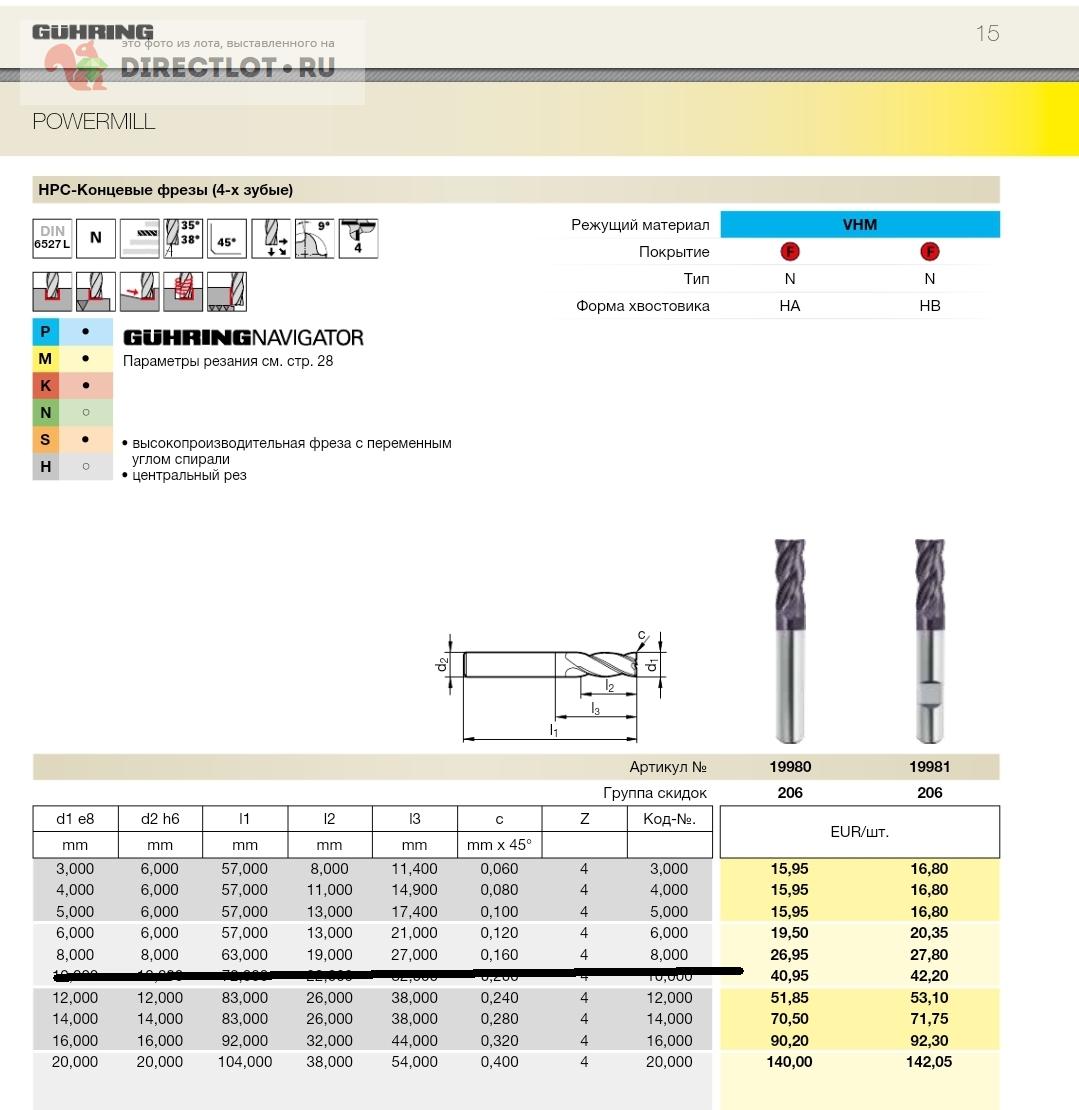Click the red F coating icon above HA

(x=790, y=252)
